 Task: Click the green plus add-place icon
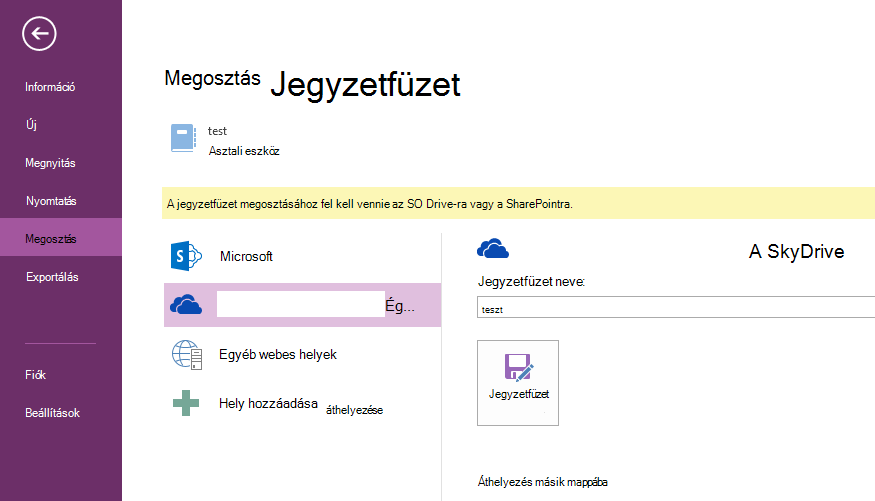point(186,403)
